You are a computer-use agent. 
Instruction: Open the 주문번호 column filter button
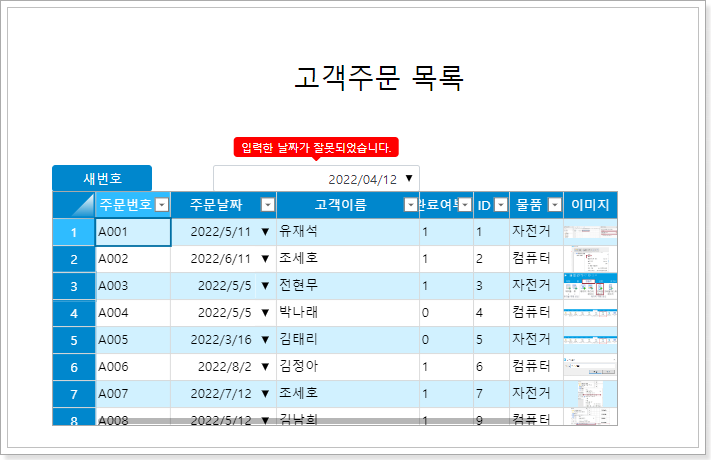pyautogui.click(x=162, y=205)
